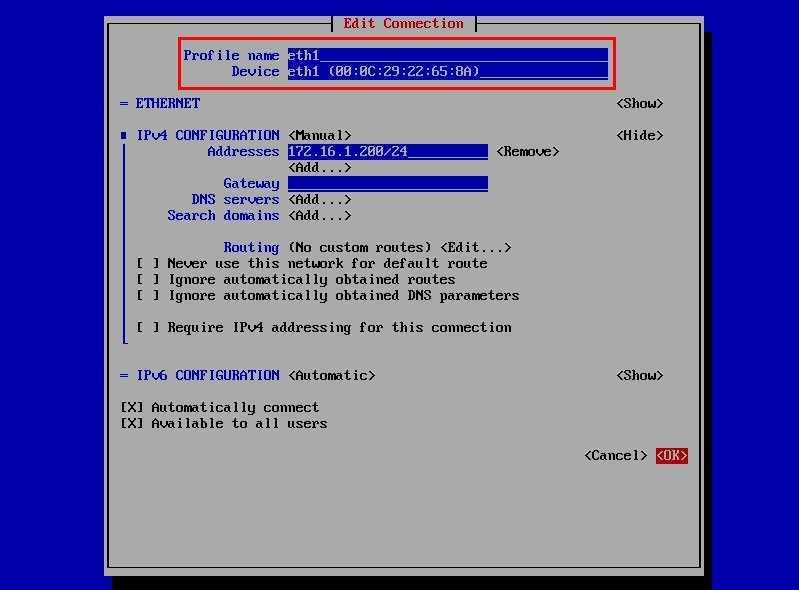Image resolution: width=799 pixels, height=590 pixels.
Task: Click the Edit Connection title text
Action: click(403, 23)
